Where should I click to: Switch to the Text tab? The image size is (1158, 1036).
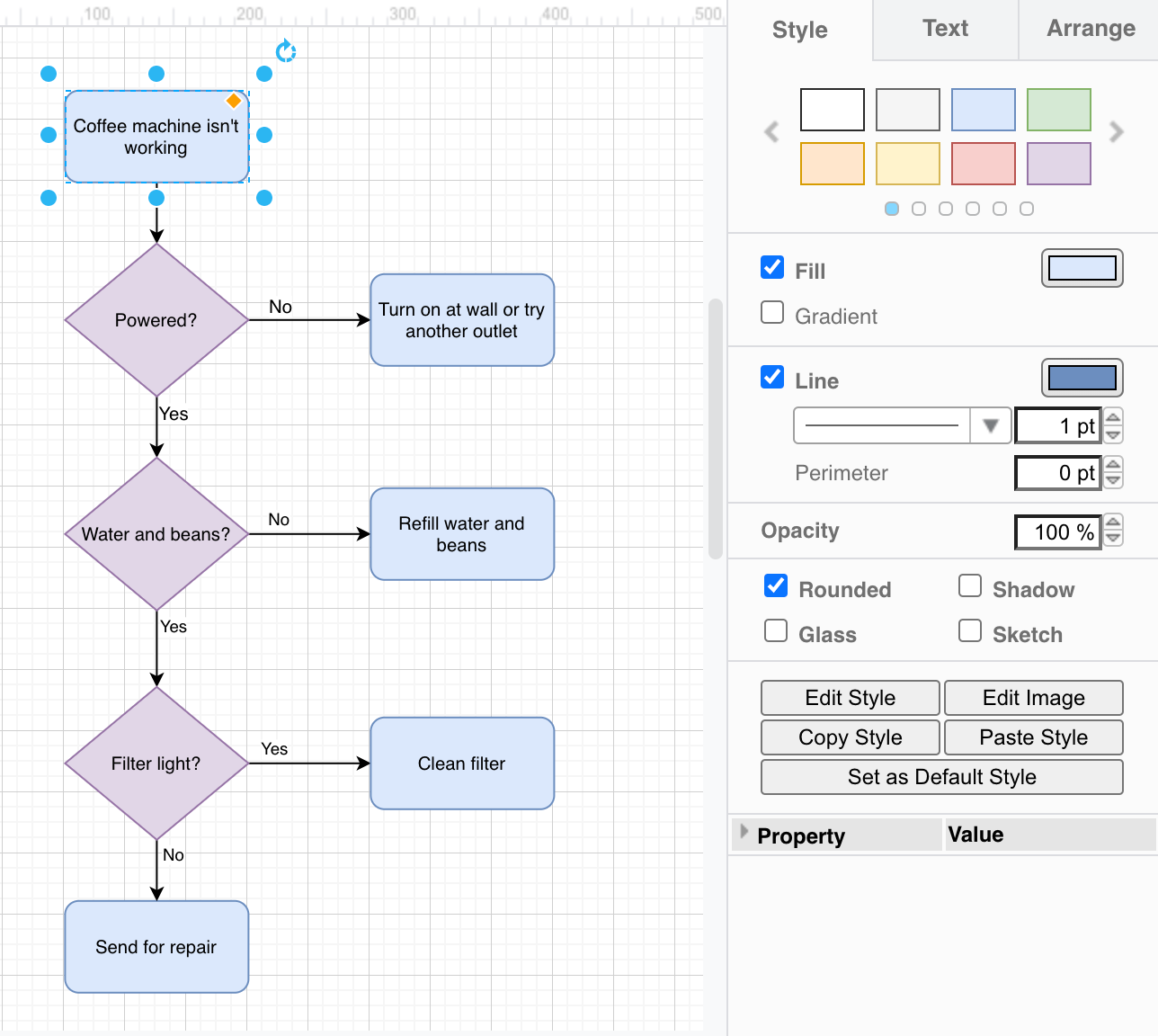pos(944,29)
